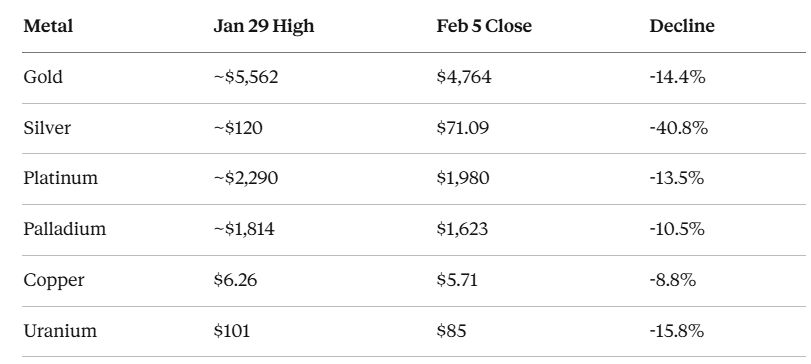Click the Decline column header
Image resolution: width=811 pixels, height=364 pixels.
(682, 26)
